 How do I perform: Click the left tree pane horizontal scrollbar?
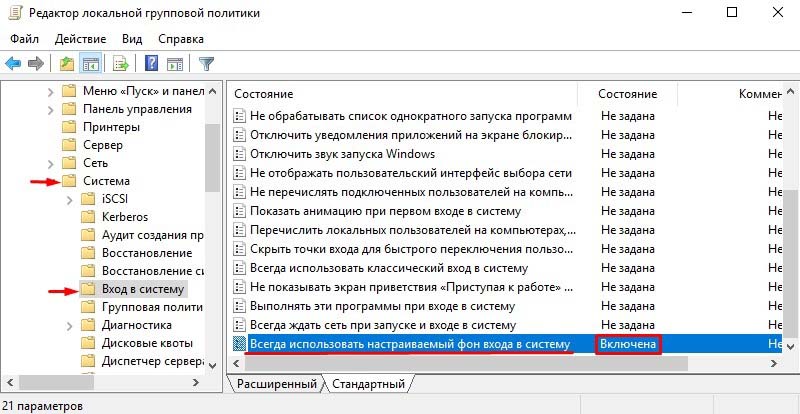tap(108, 382)
